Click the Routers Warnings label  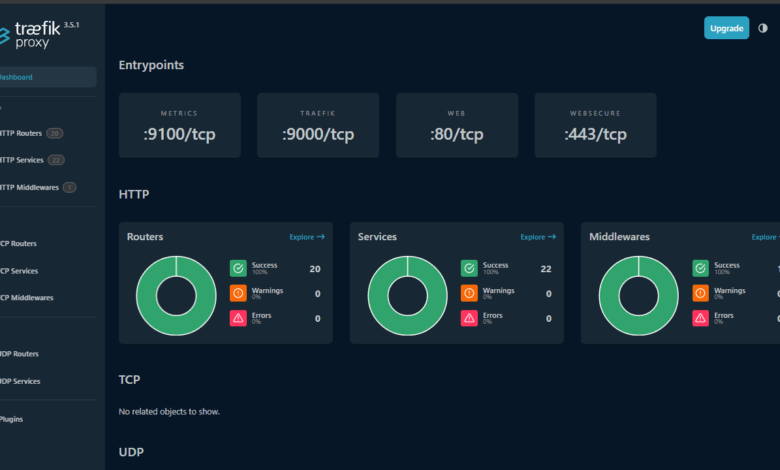coord(267,290)
